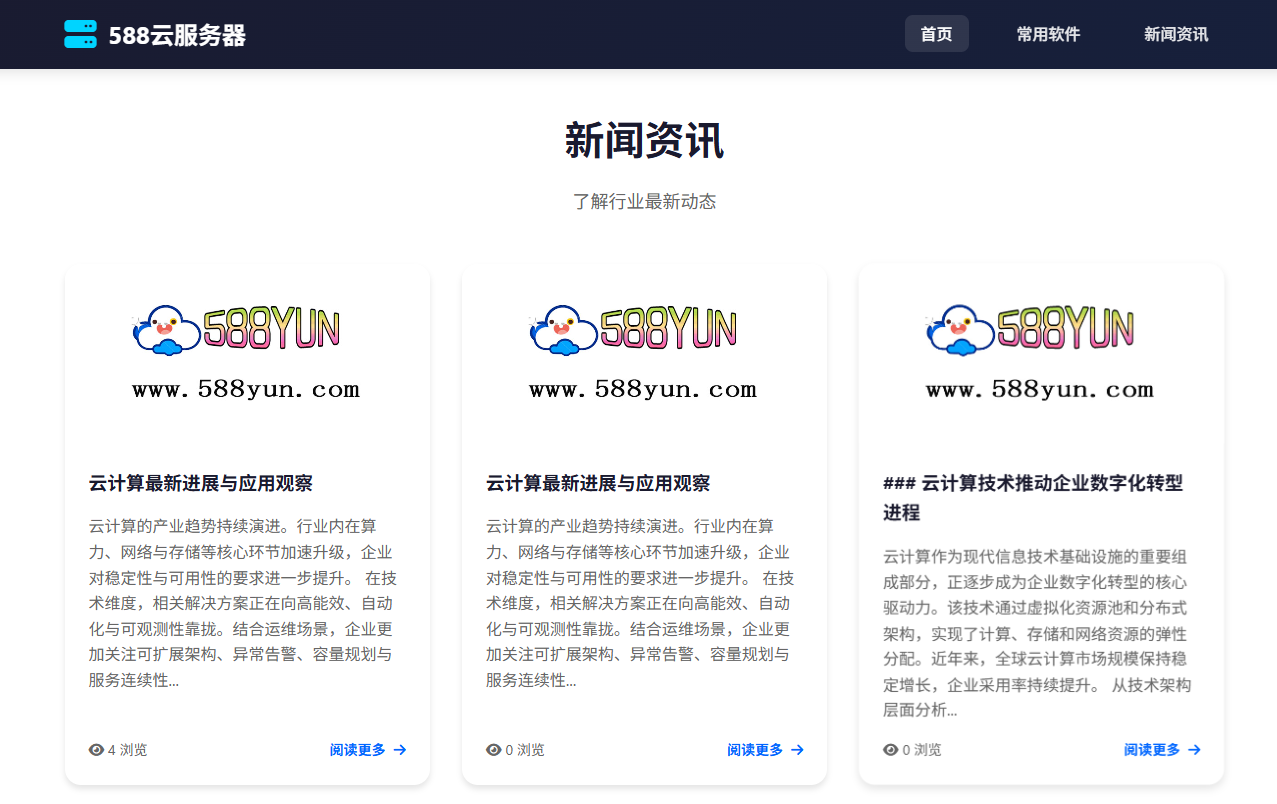Image resolution: width=1277 pixels, height=804 pixels.
Task: Click the 588YUN thumbnail in the first card
Action: pyautogui.click(x=246, y=350)
